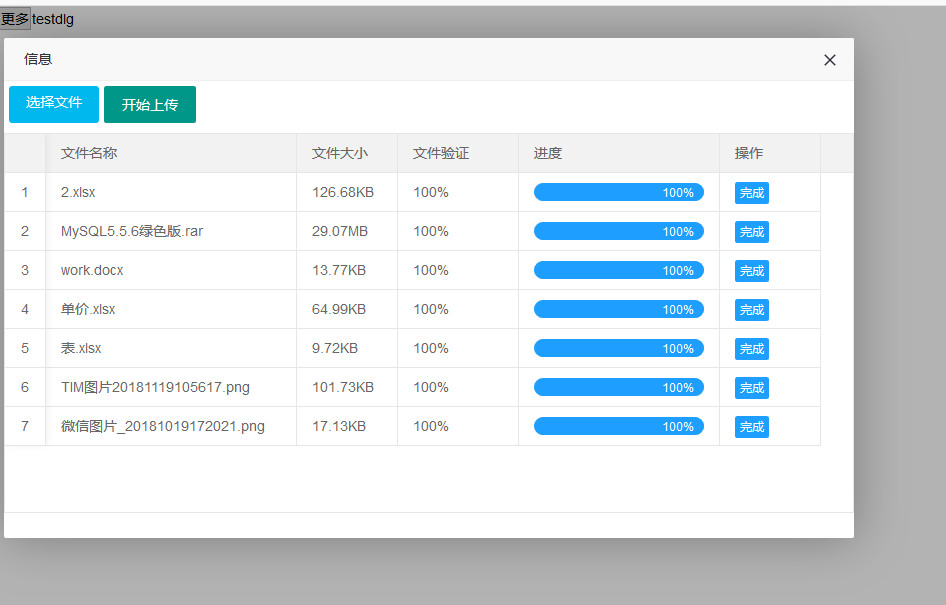946x605 pixels.
Task: Click 完成 button for 2.xlsx row
Action: point(751,193)
